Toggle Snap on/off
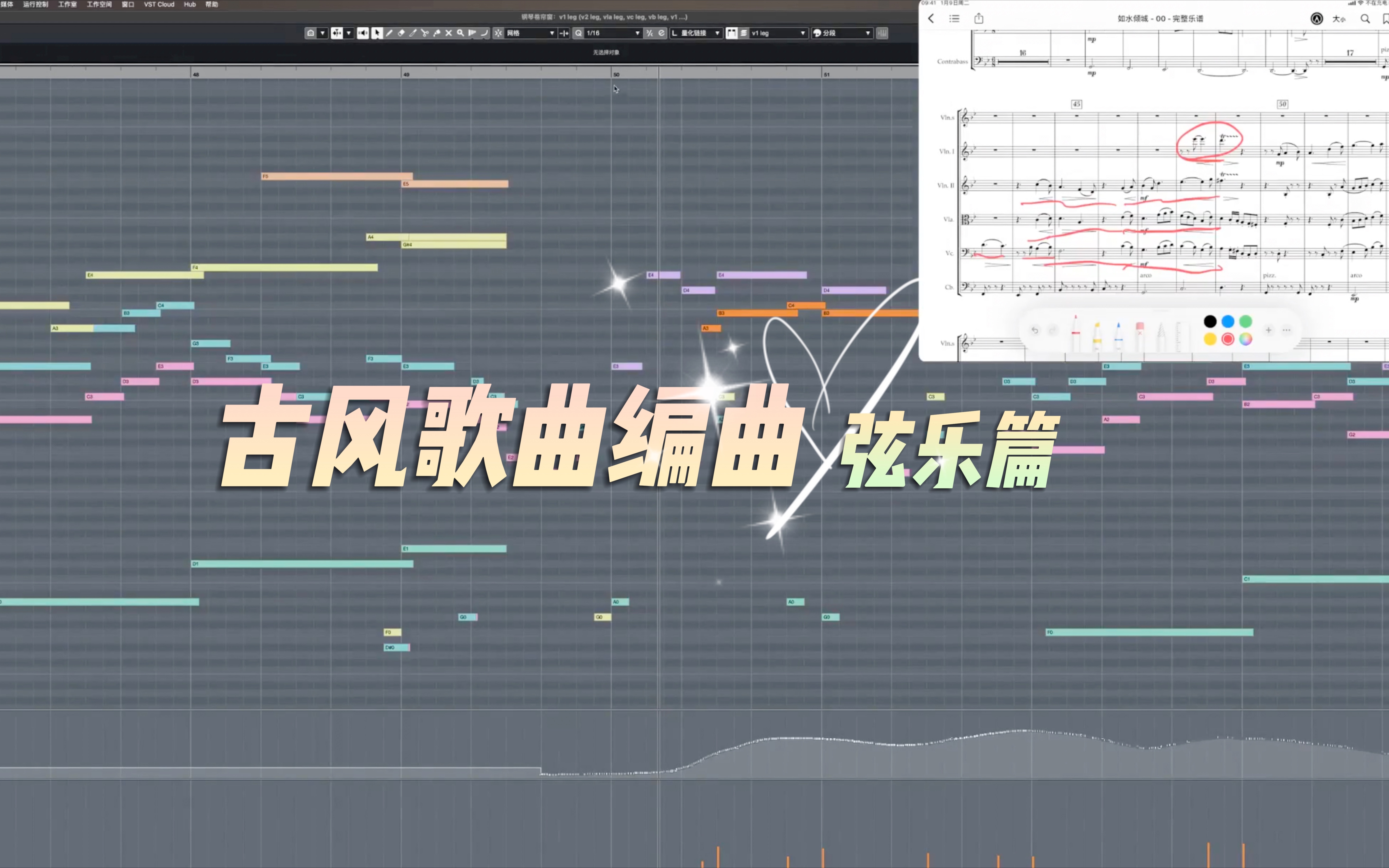The width and height of the screenshot is (1389, 868). click(498, 33)
